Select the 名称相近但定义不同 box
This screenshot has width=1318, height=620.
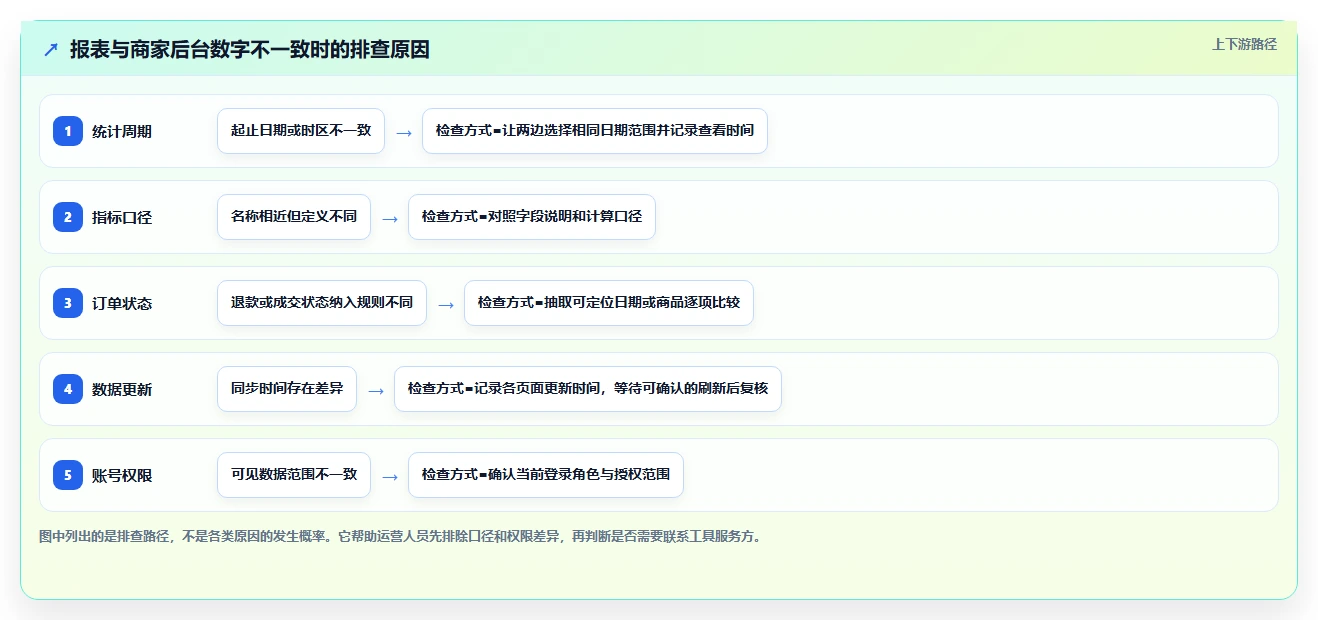(294, 217)
